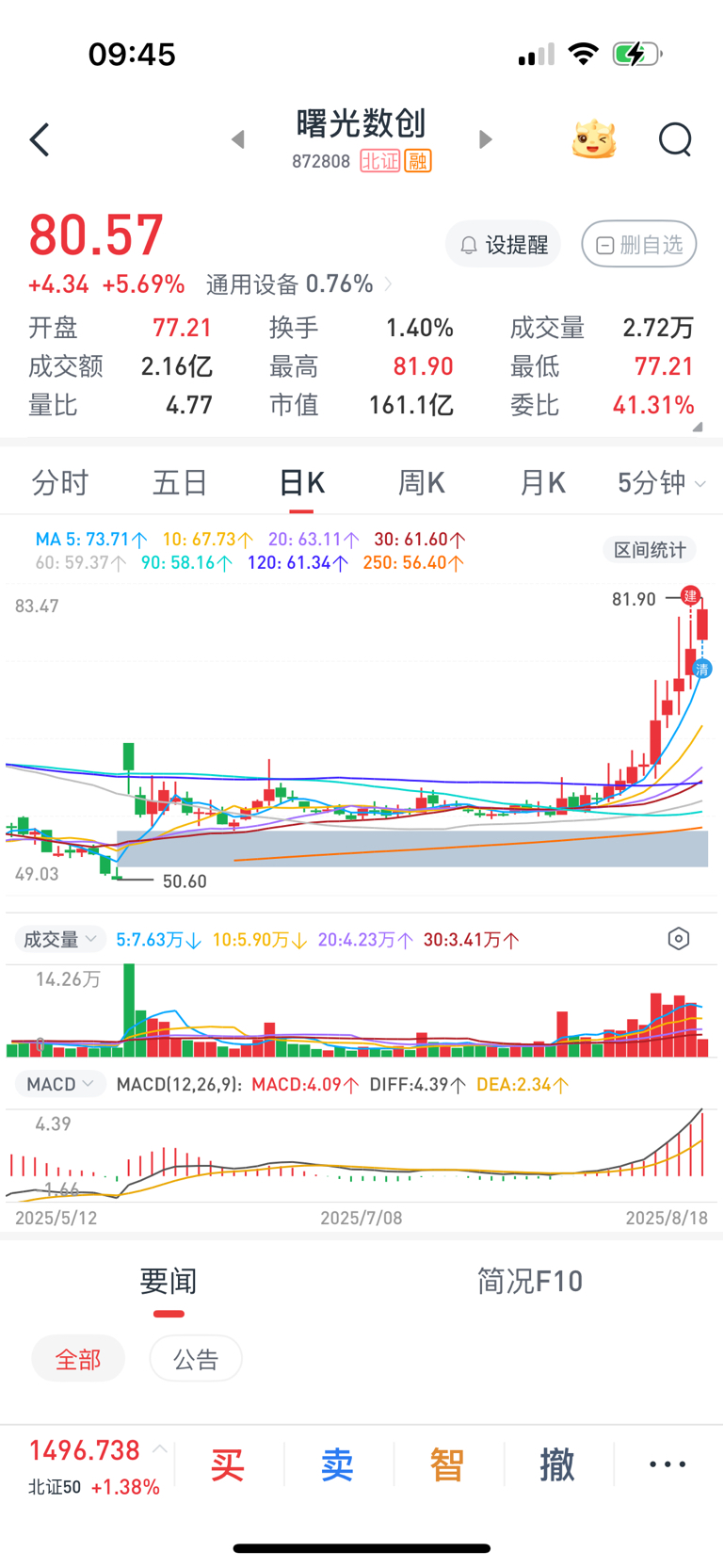Tap the MA 120: 61.34 label
Viewport: 724px width, 1568px height.
(298, 563)
